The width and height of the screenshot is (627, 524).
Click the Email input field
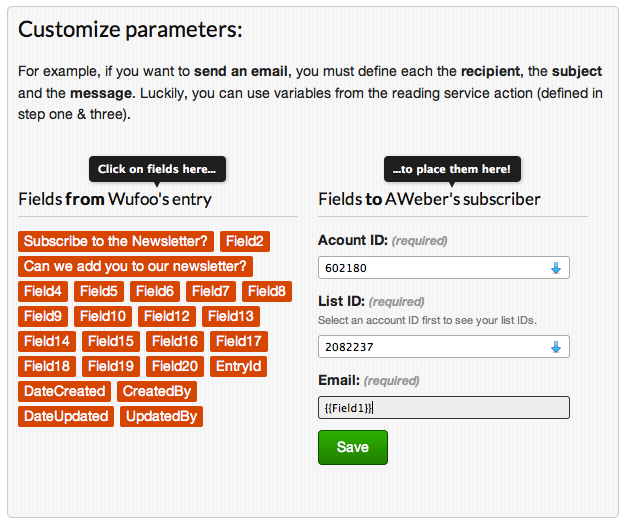click(443, 408)
